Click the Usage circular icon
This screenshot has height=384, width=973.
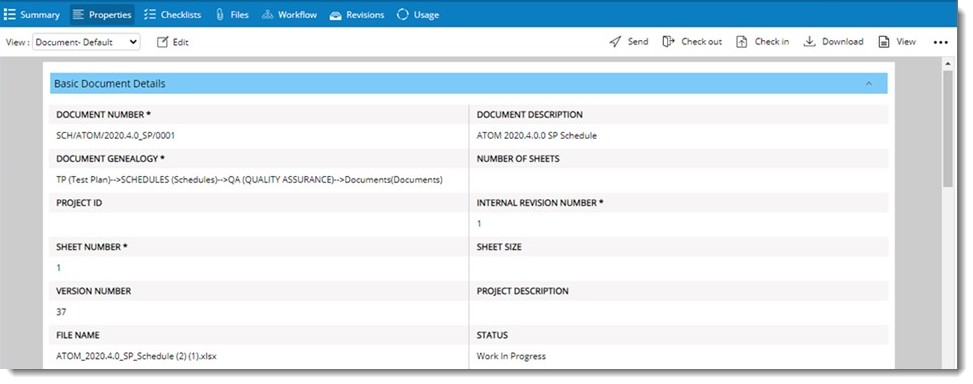tap(403, 14)
